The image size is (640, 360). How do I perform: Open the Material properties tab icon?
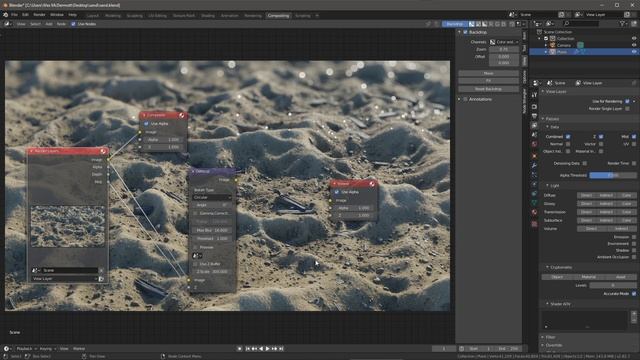534,212
